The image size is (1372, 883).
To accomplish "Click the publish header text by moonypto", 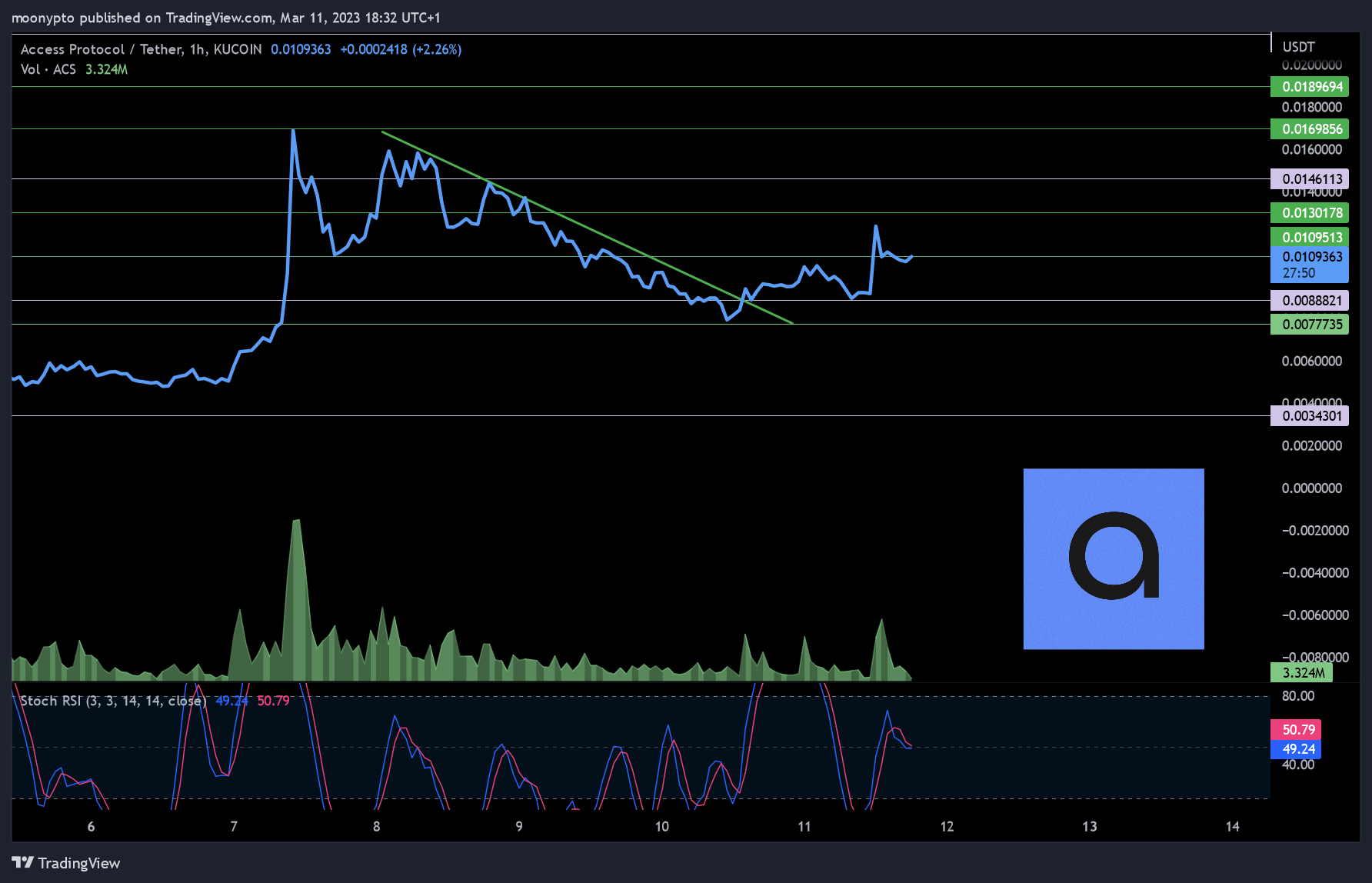I will click(226, 18).
